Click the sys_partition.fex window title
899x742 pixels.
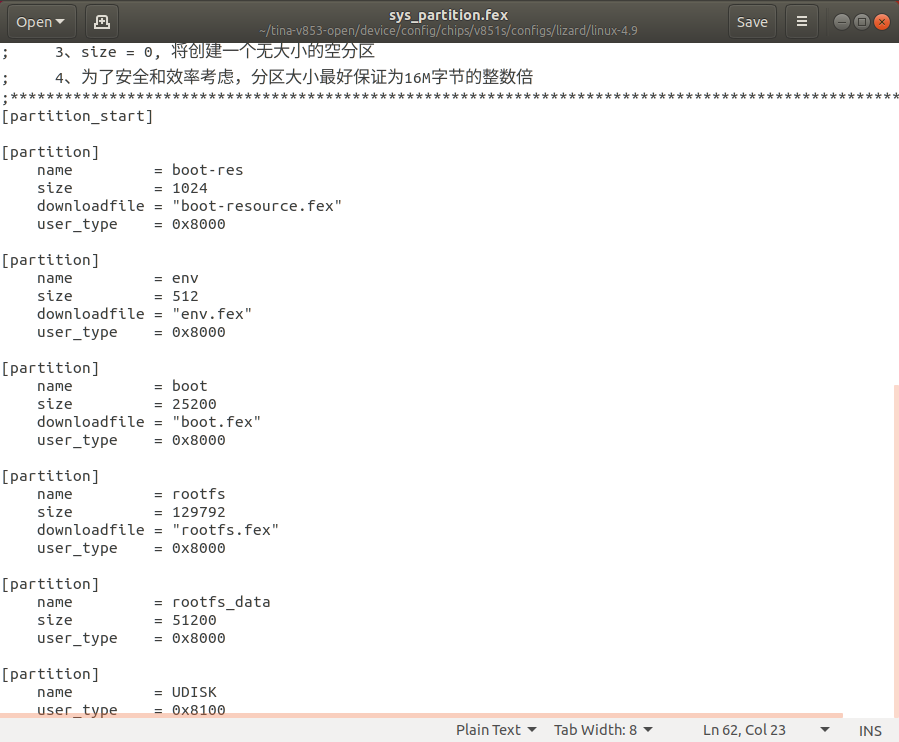pyautogui.click(x=448, y=15)
